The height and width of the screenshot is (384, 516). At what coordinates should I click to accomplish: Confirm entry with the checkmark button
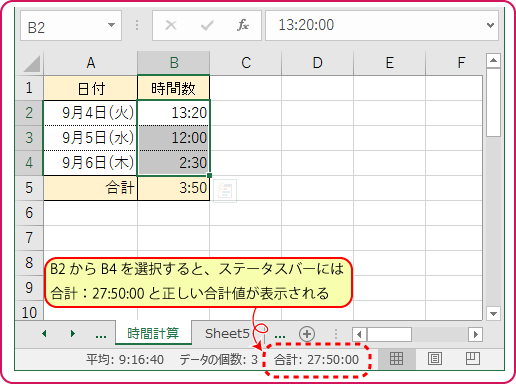[x=207, y=25]
